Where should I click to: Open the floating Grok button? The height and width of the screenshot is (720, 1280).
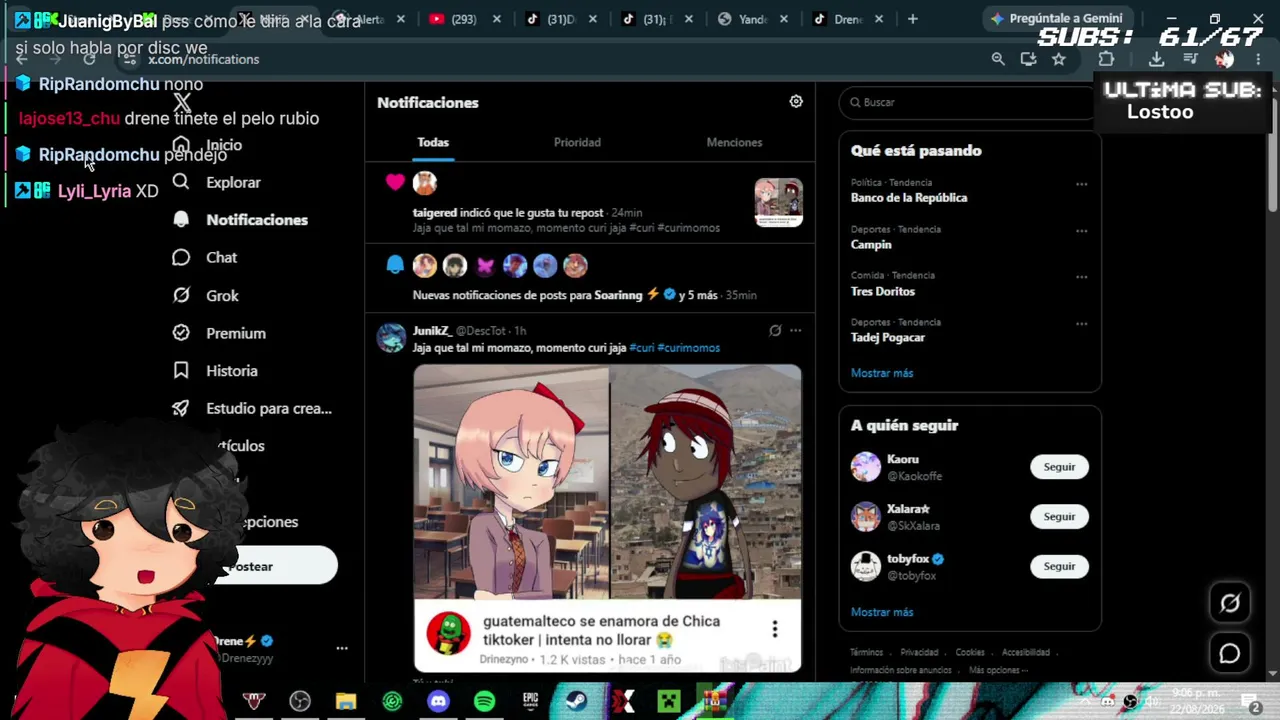click(x=1230, y=603)
